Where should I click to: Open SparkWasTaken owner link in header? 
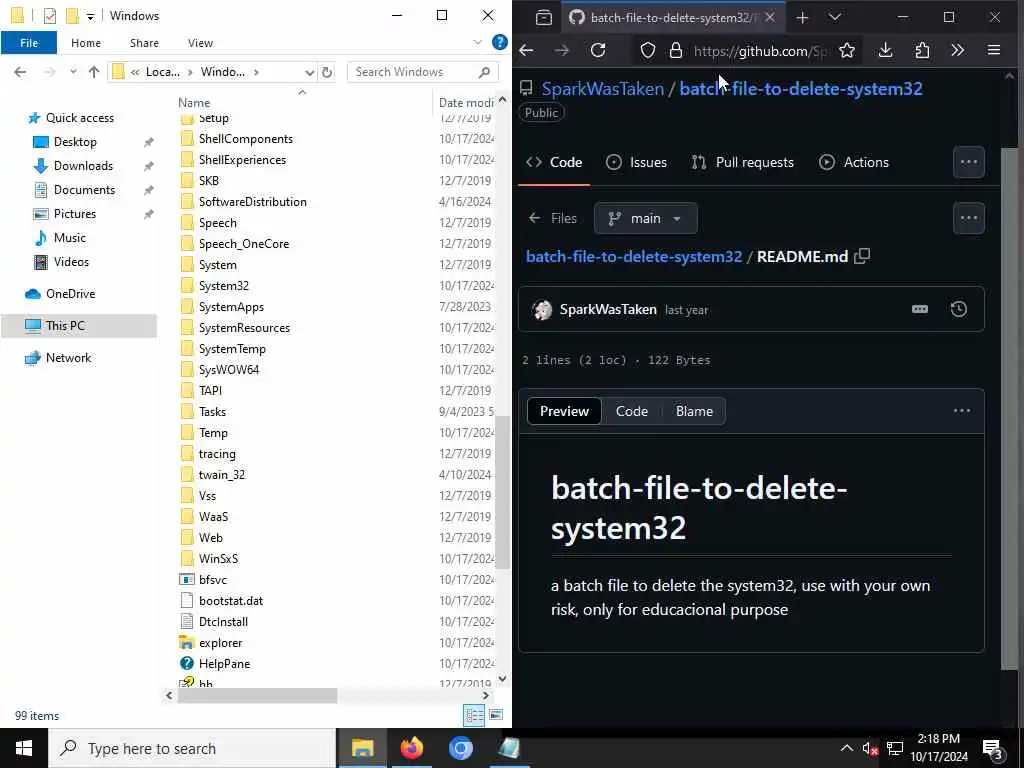(602, 89)
